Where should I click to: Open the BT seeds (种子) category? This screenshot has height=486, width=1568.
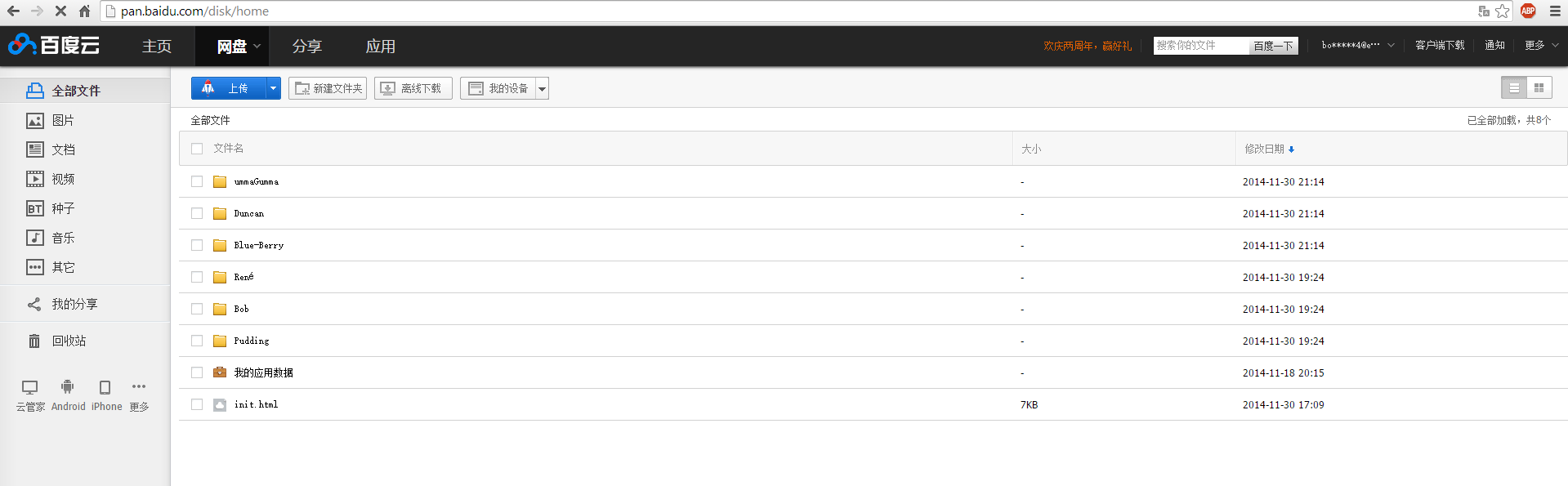51,208
